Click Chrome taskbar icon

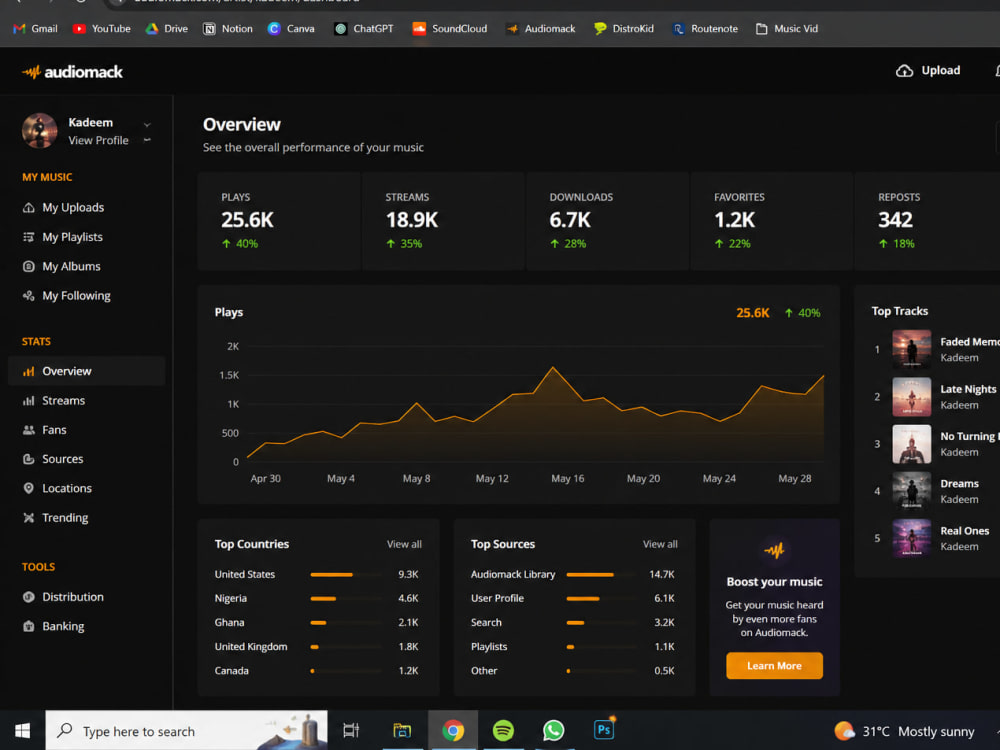point(453,730)
